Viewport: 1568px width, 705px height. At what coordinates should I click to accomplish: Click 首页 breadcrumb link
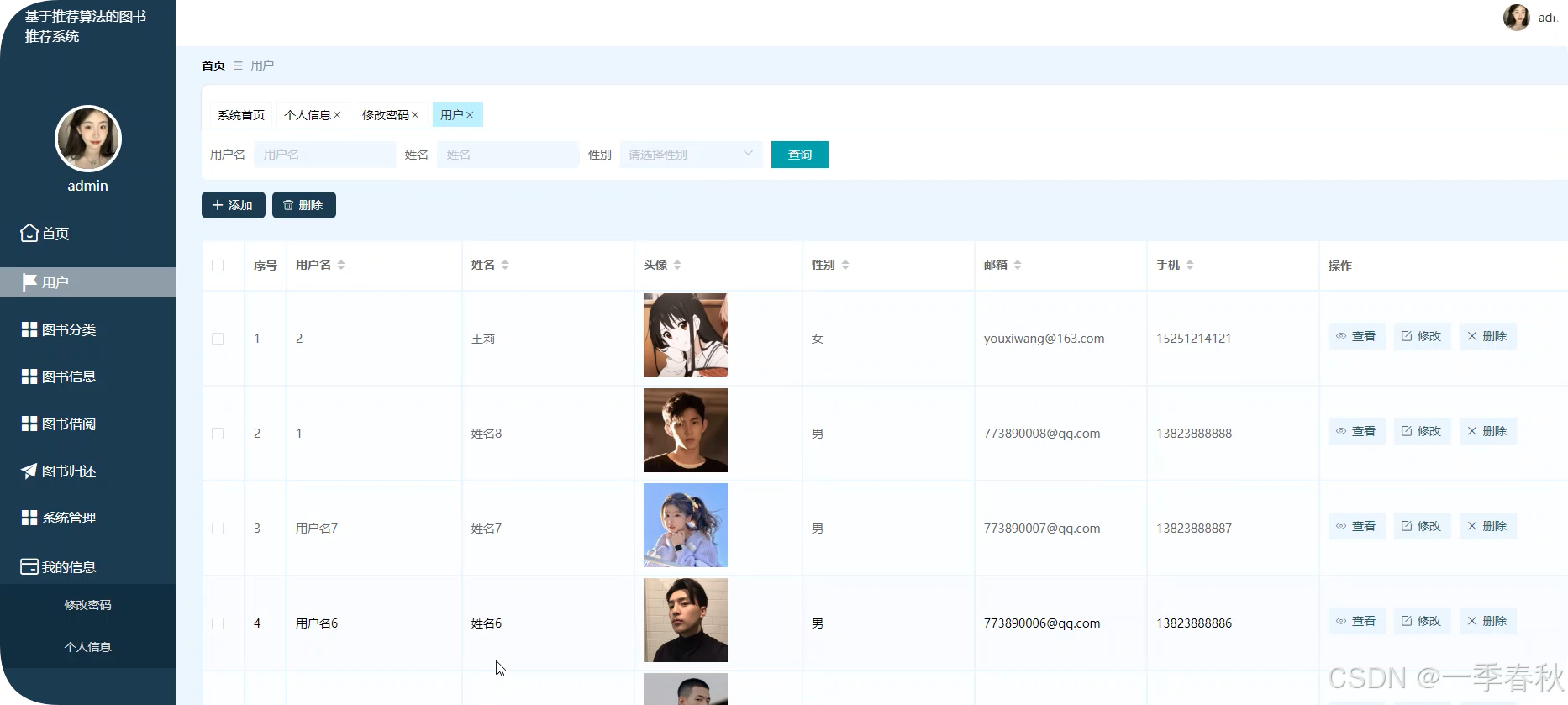213,66
